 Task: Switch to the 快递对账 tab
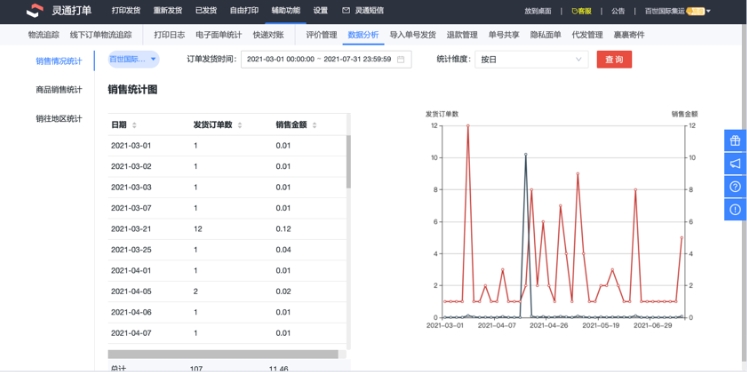click(268, 35)
